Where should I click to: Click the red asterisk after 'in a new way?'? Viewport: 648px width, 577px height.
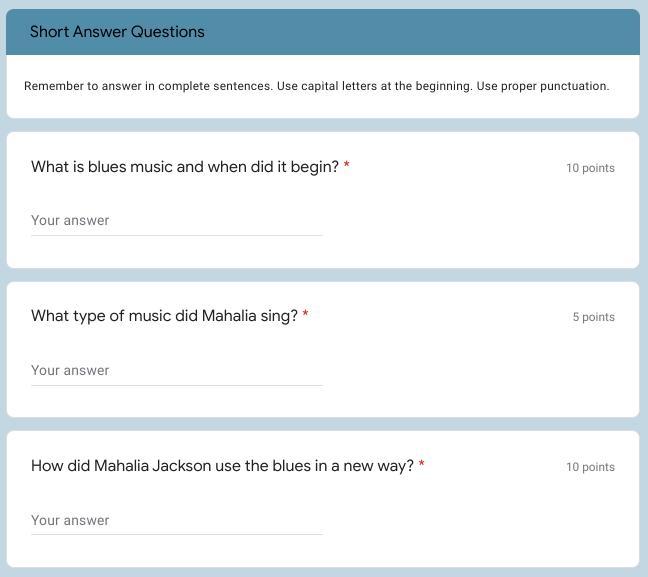[x=422, y=465]
